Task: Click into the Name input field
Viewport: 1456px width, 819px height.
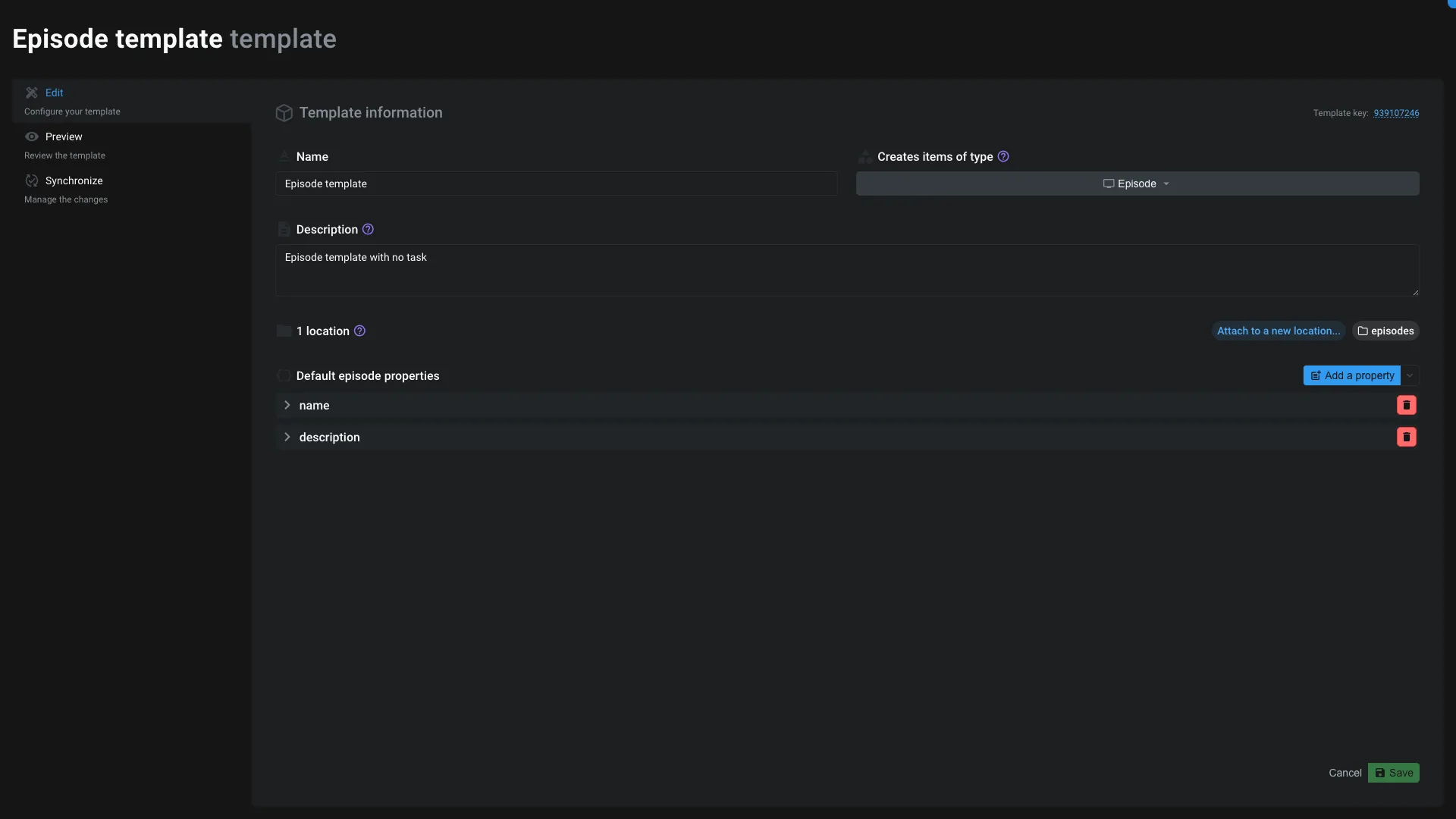Action: tap(556, 184)
